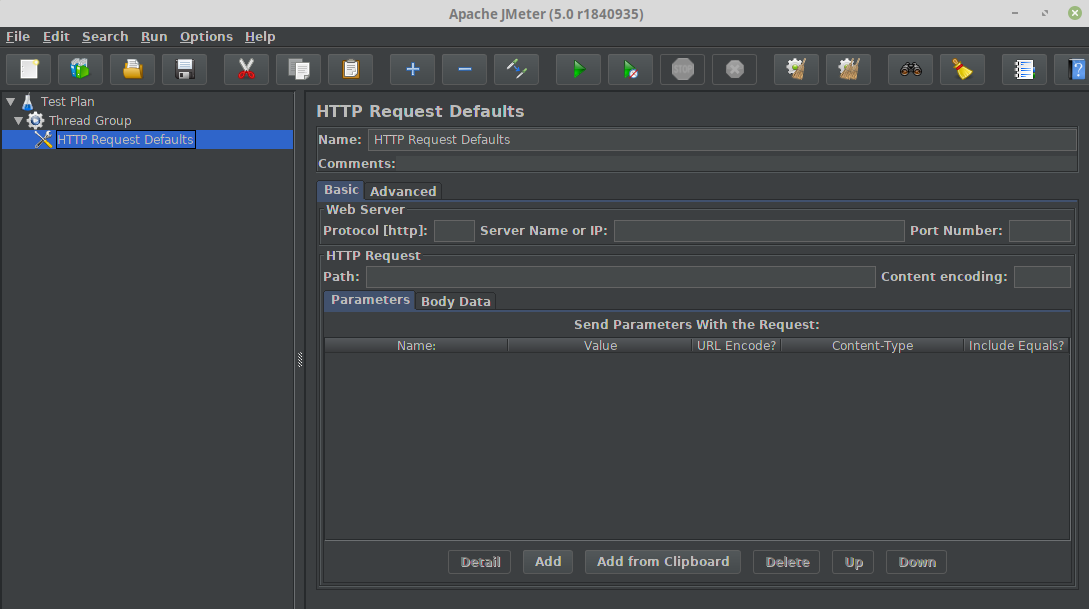Image resolution: width=1089 pixels, height=609 pixels.
Task: Open the Options menu
Action: 206,37
